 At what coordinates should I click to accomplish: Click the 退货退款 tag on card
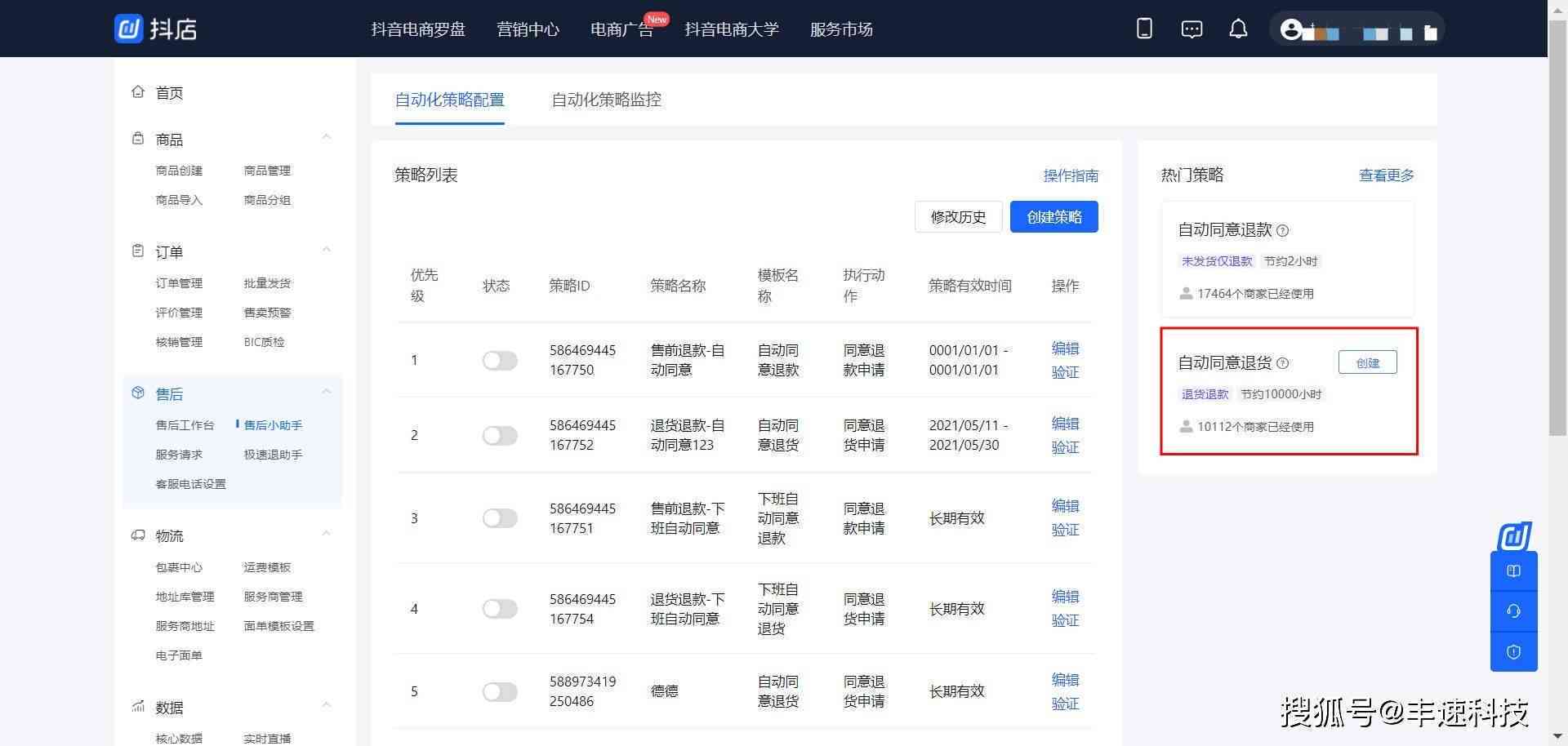(x=1205, y=394)
